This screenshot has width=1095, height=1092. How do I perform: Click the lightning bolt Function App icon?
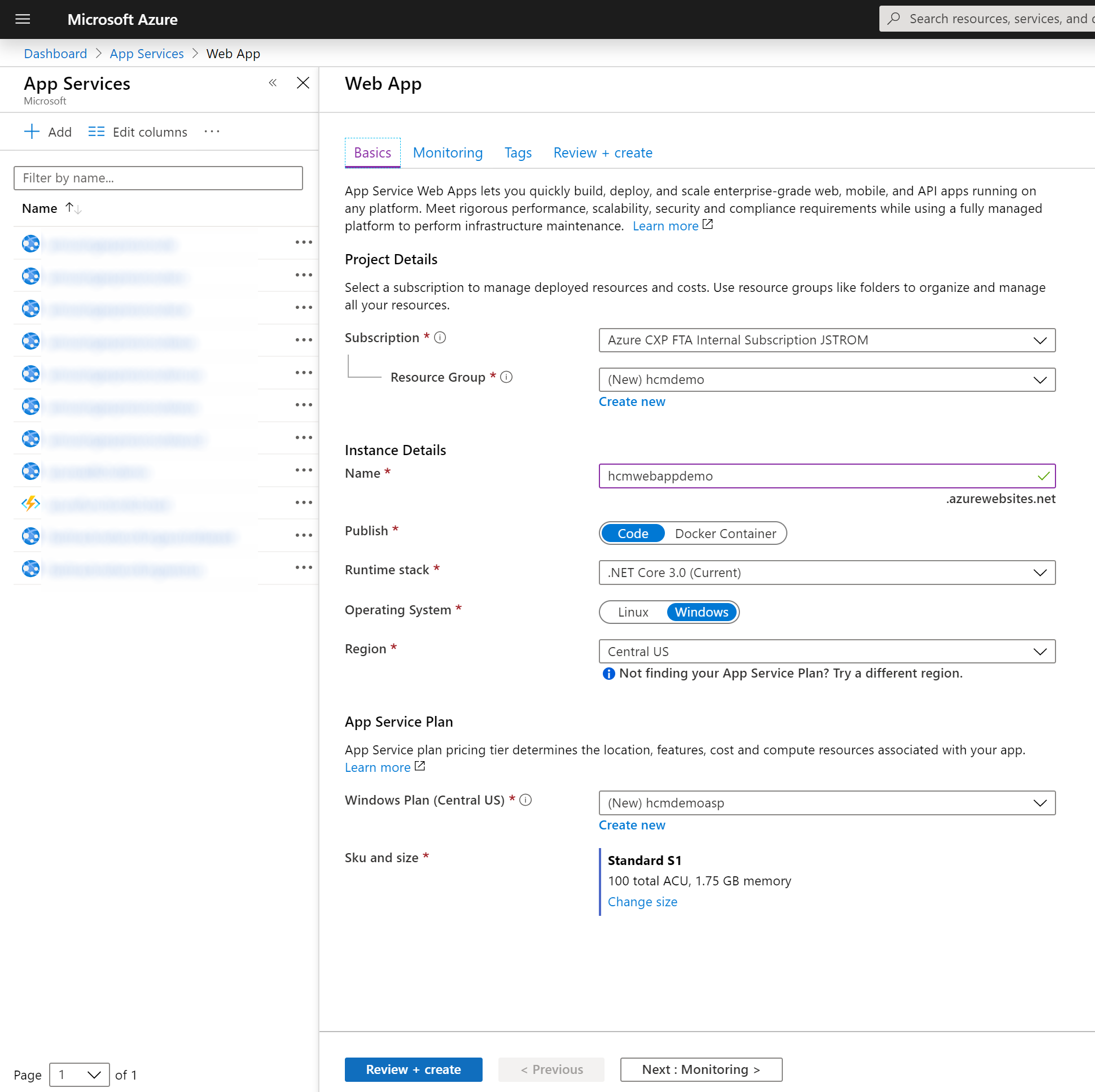(x=30, y=503)
